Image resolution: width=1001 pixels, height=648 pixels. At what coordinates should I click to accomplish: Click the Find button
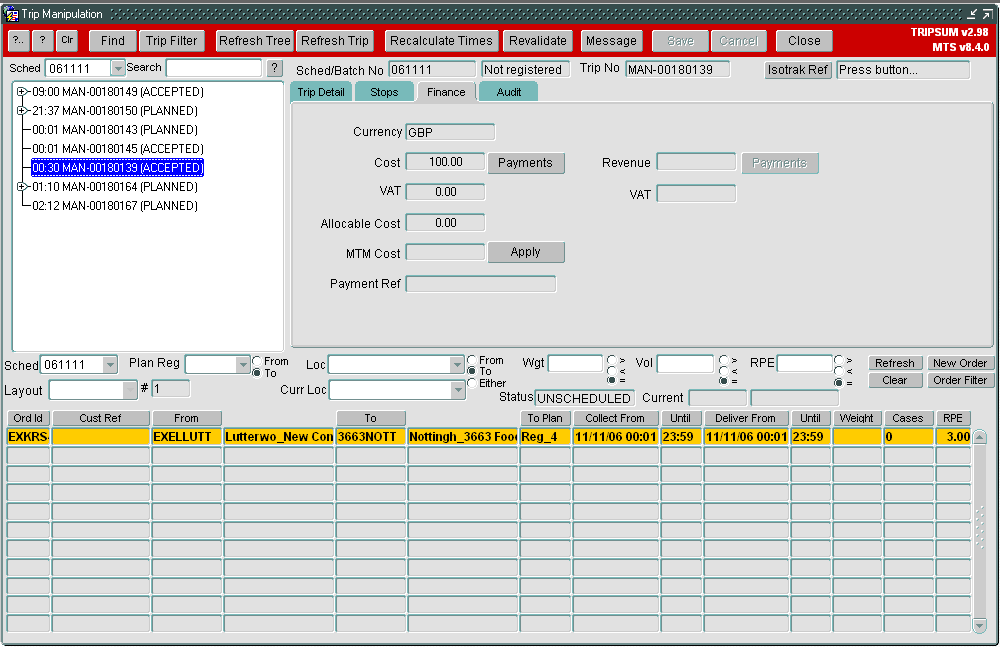(112, 41)
